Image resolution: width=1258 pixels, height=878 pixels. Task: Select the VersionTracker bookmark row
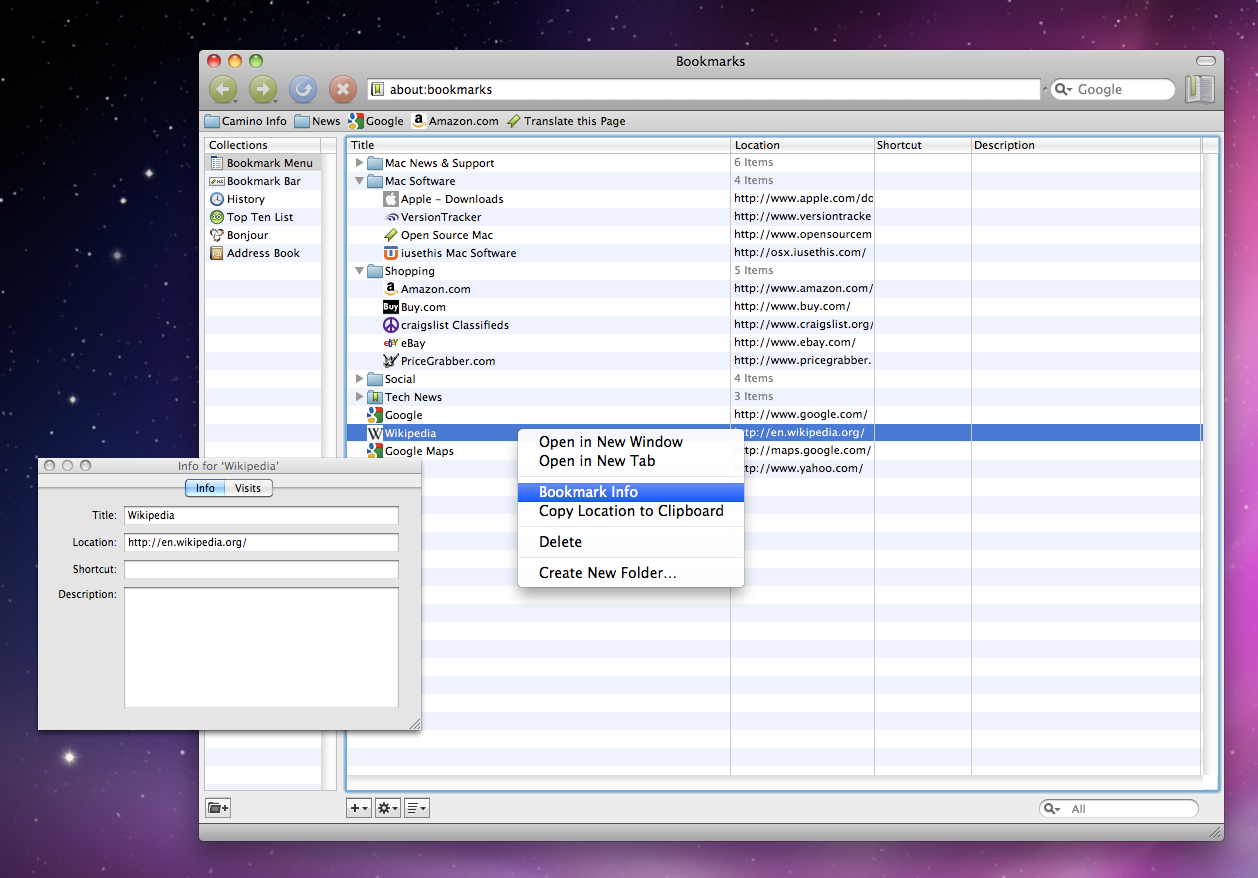tap(774, 217)
